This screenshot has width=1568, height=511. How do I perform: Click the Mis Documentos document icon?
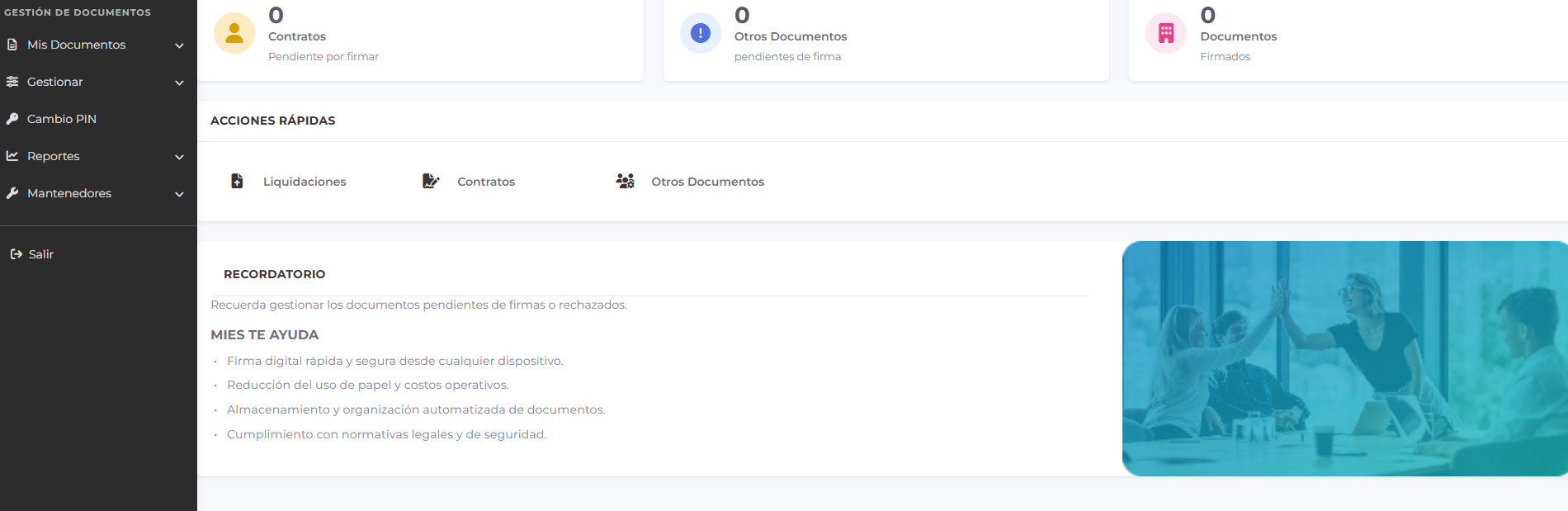[12, 45]
